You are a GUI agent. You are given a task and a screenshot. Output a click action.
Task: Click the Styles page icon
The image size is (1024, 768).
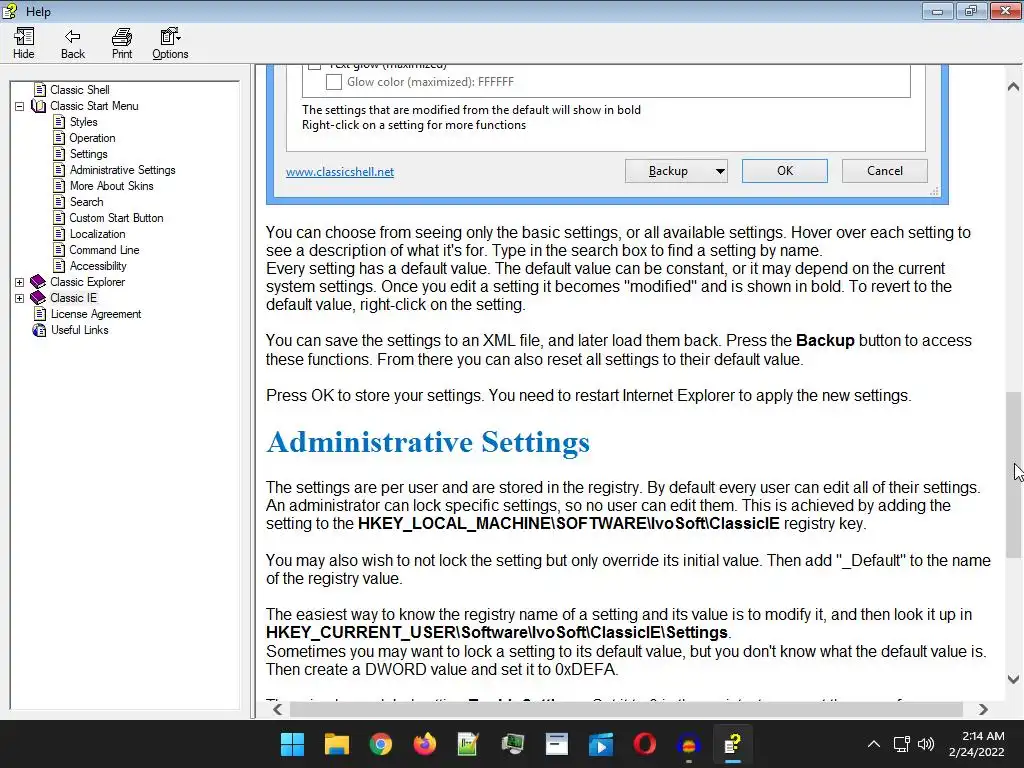59,122
